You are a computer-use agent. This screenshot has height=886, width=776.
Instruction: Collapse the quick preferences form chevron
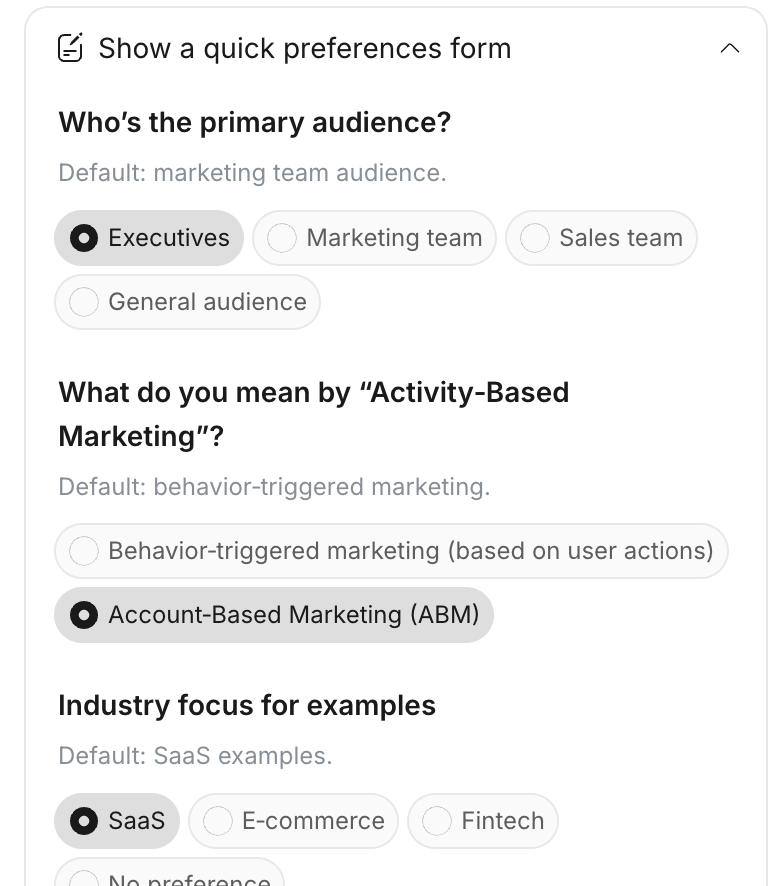click(x=730, y=48)
